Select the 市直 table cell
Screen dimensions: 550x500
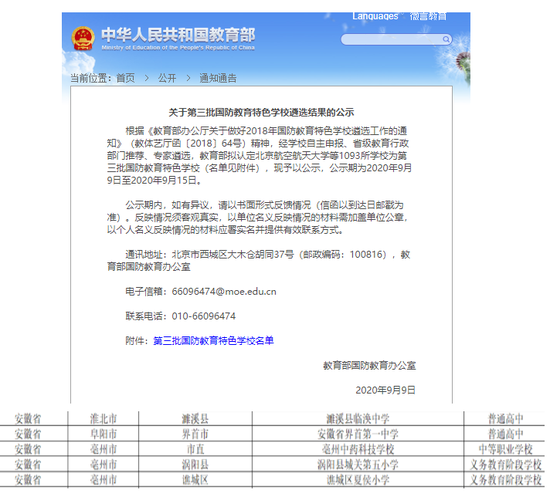point(195,449)
